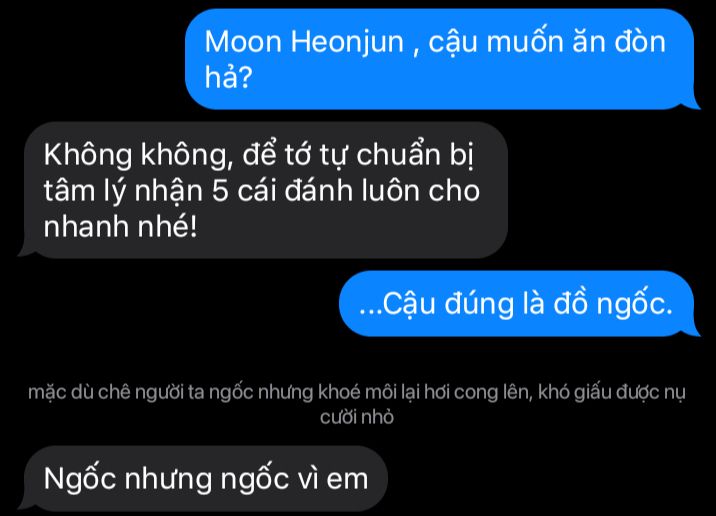Click the number 5 in the gray message
Viewport: 716px width, 516px height.
[220, 190]
